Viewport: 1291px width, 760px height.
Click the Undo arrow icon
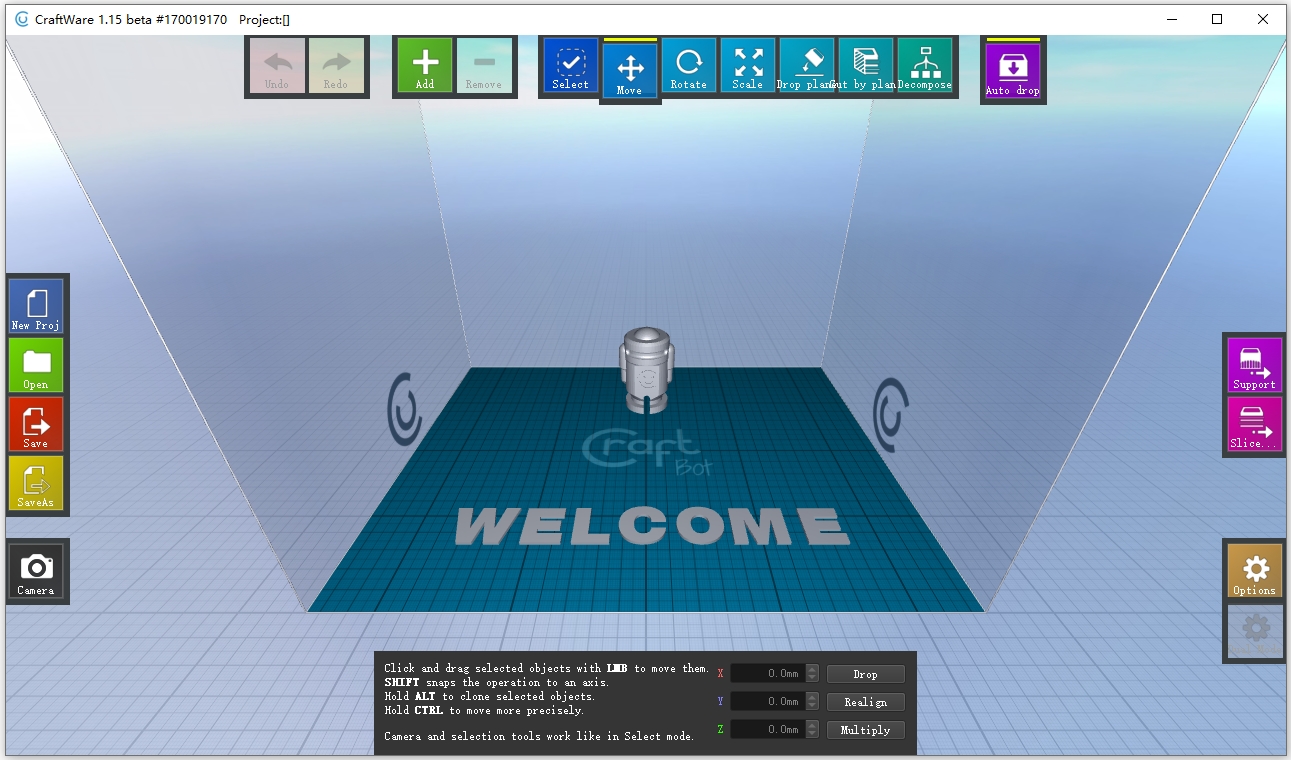[277, 66]
